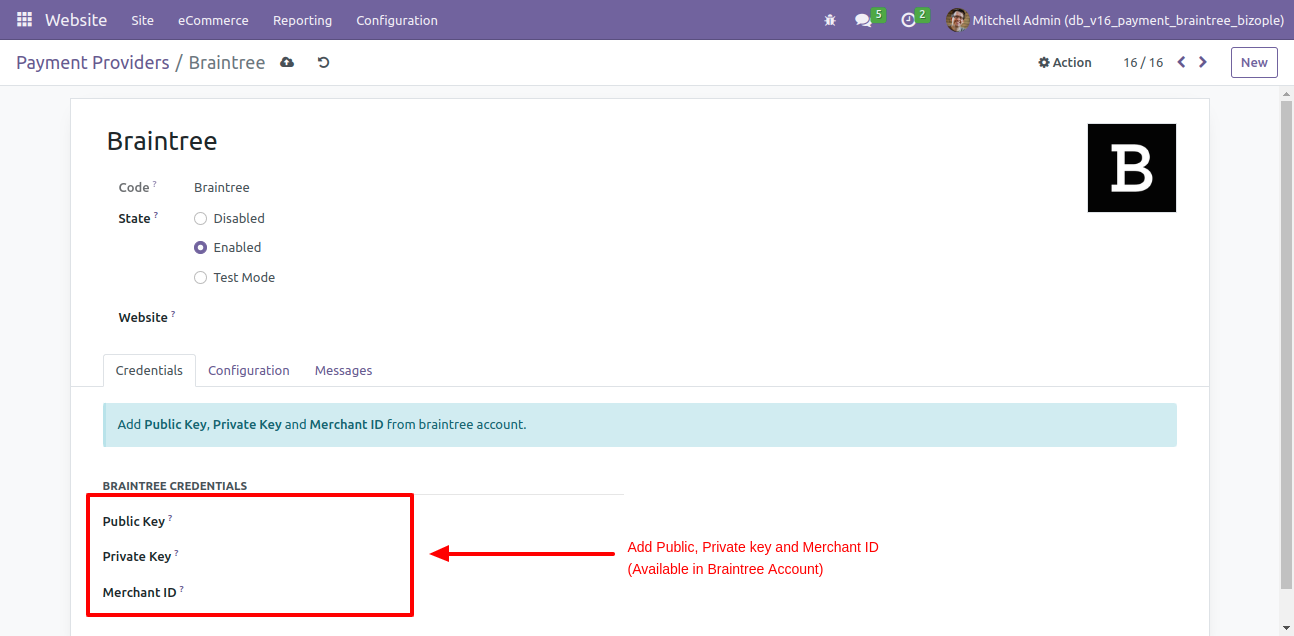Click the Braintree breadcrumb title
Screen dimensions: 1294x636
pos(227,62)
